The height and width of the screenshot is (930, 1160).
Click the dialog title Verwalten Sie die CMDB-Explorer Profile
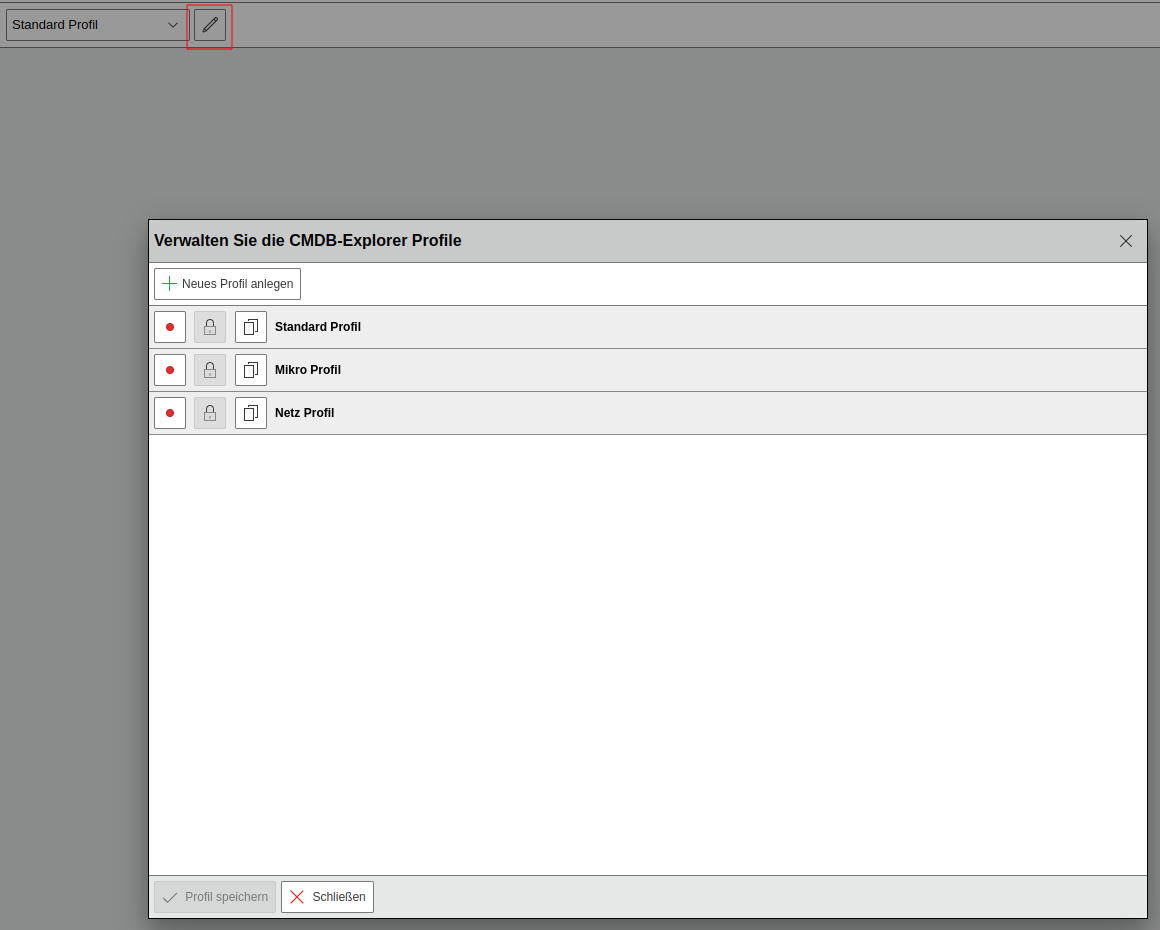pos(308,241)
